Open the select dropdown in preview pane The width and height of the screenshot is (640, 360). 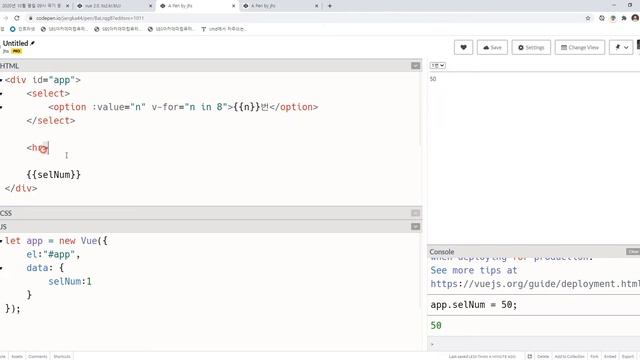(438, 65)
